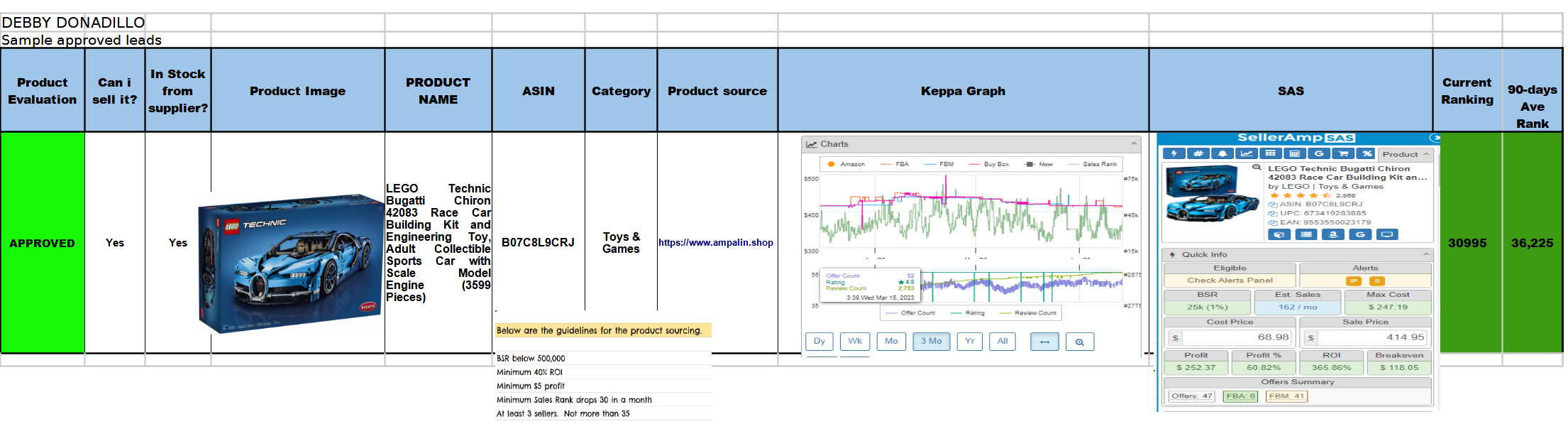1568x446 pixels.
Task: Select the APPROVED evaluation cell
Action: click(43, 243)
